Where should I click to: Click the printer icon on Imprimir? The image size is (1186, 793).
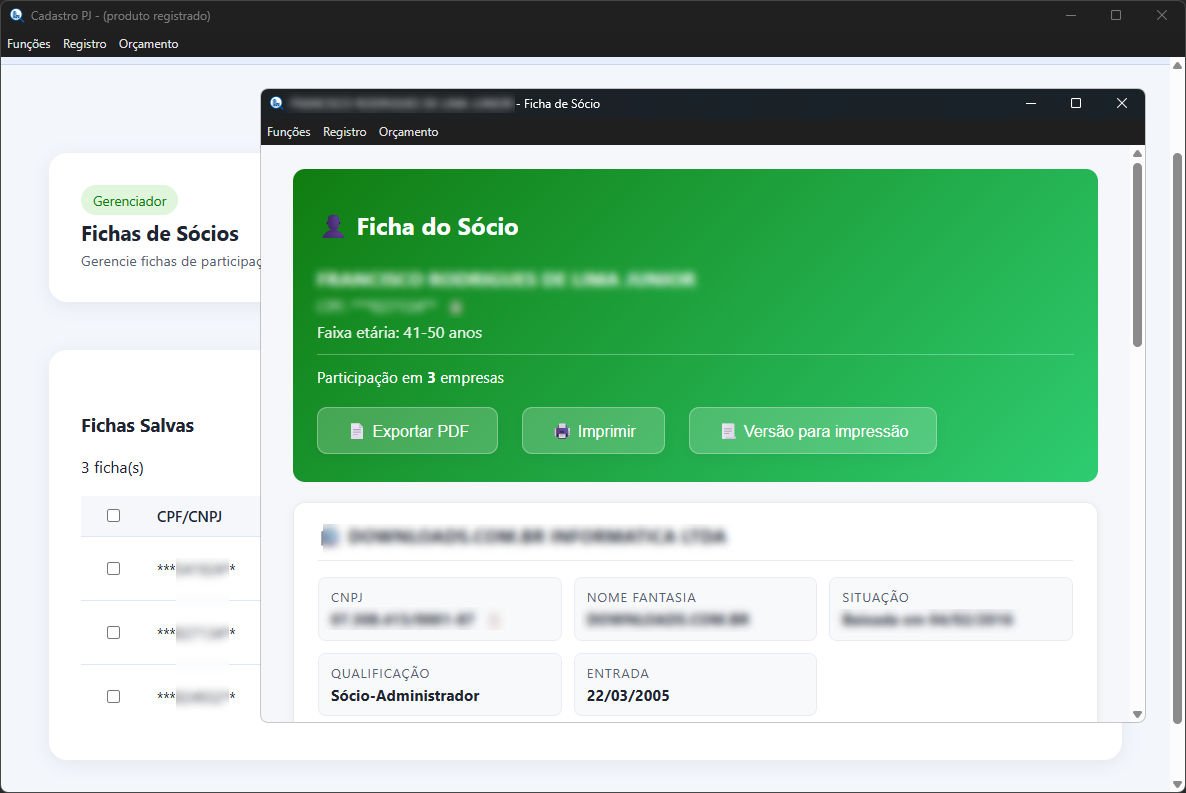562,432
